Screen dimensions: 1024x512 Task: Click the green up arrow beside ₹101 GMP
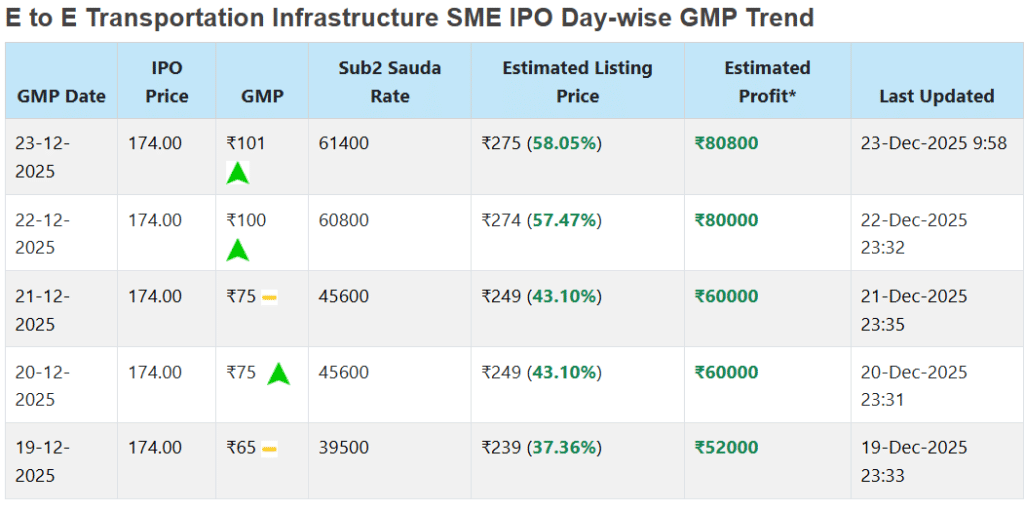tap(237, 173)
